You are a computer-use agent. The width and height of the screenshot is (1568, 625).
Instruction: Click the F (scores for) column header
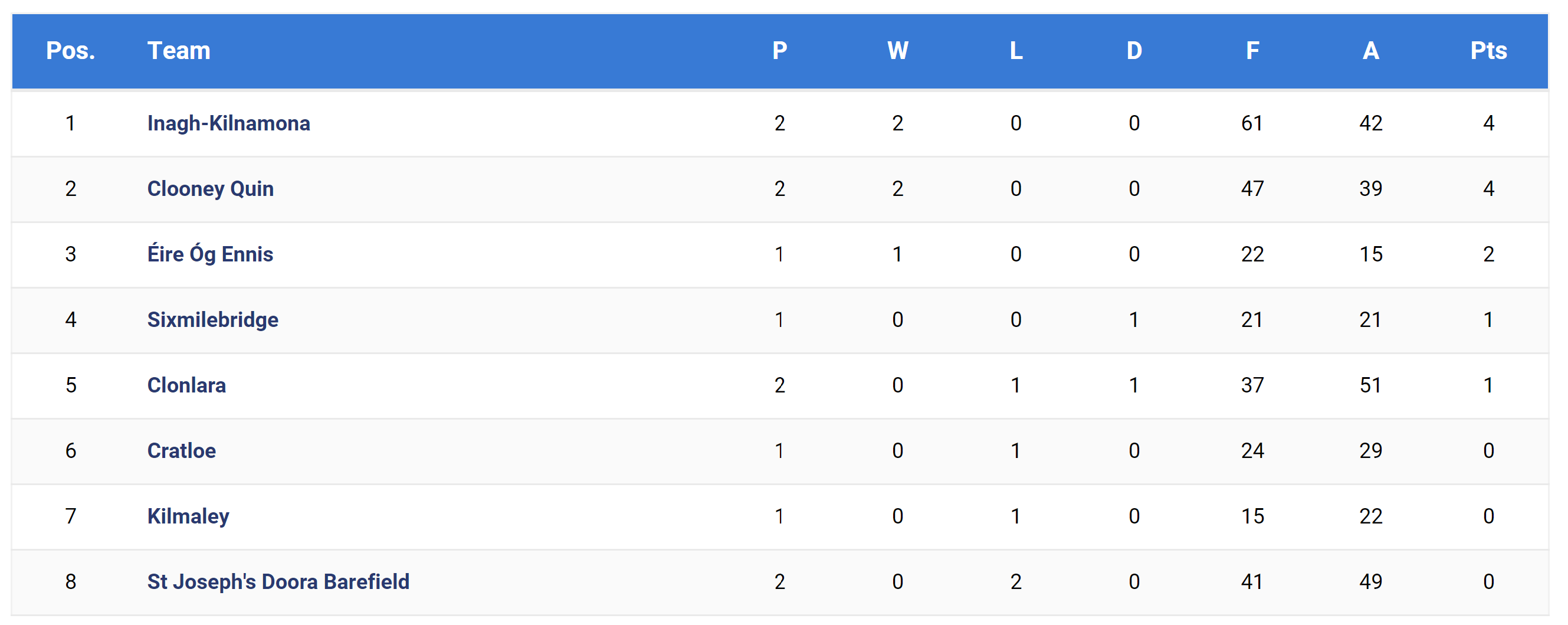point(1251,51)
